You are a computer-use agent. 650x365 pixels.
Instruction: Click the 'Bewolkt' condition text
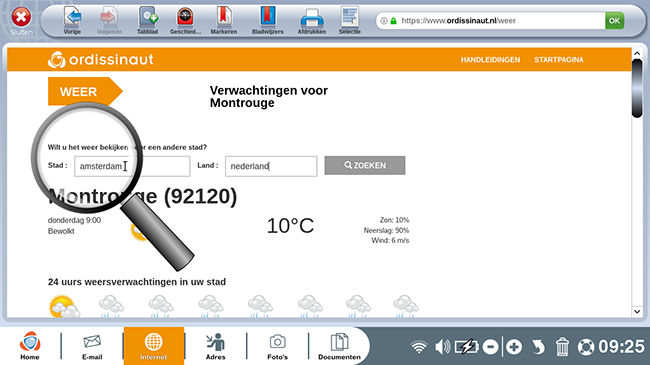(x=61, y=231)
